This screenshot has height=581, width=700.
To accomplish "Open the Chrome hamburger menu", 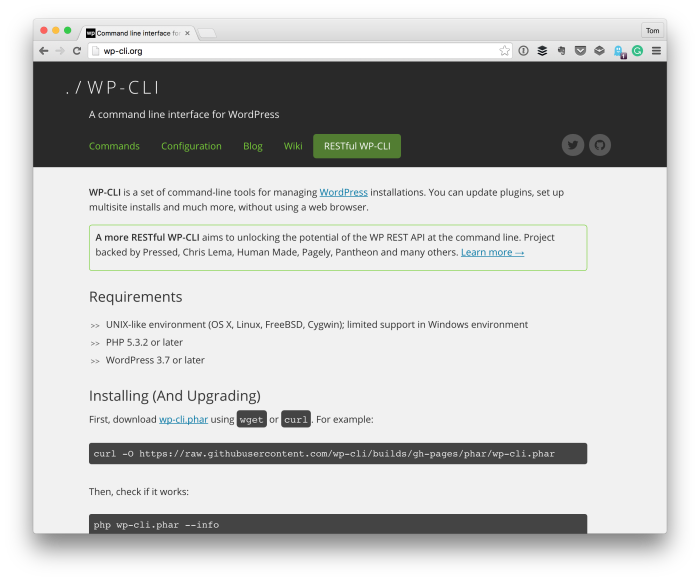I will click(x=656, y=51).
